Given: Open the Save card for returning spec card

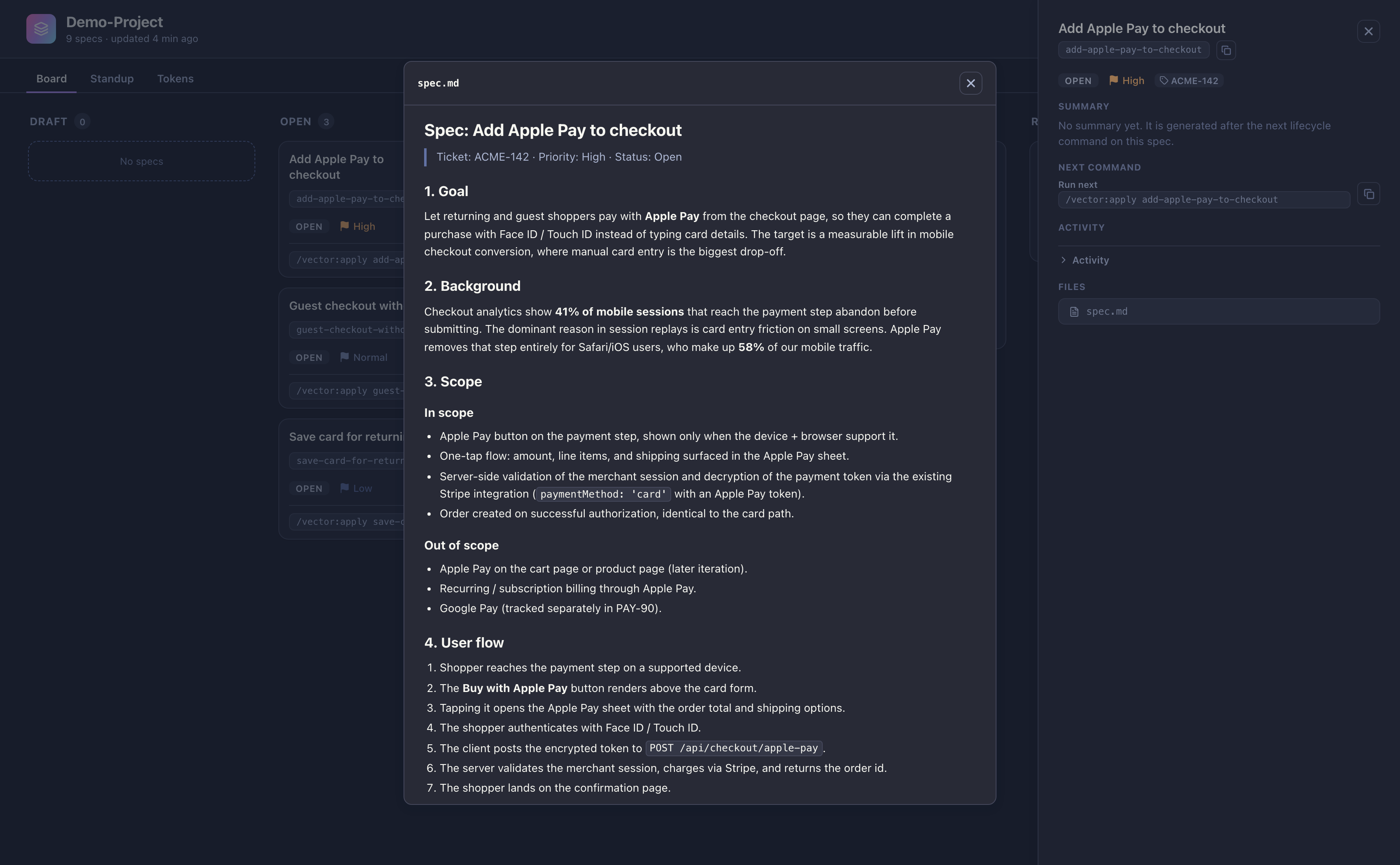Looking at the screenshot, I should tap(341, 479).
